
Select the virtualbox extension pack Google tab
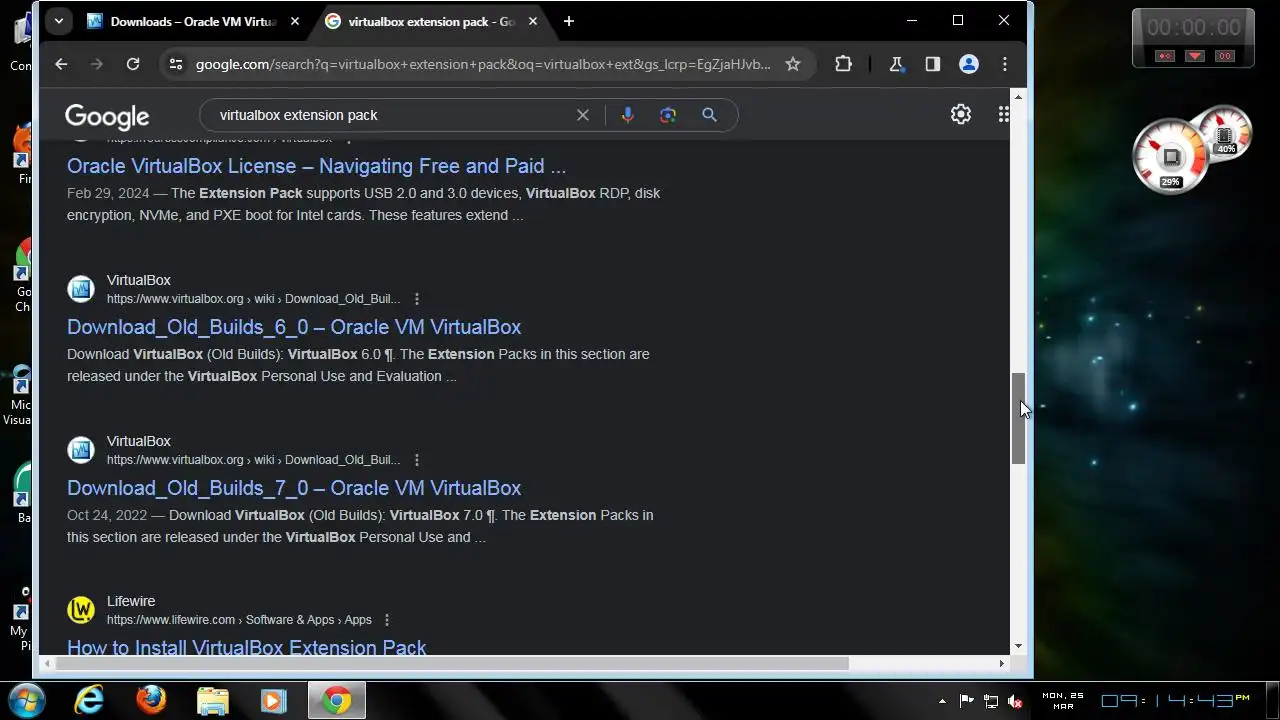click(430, 21)
